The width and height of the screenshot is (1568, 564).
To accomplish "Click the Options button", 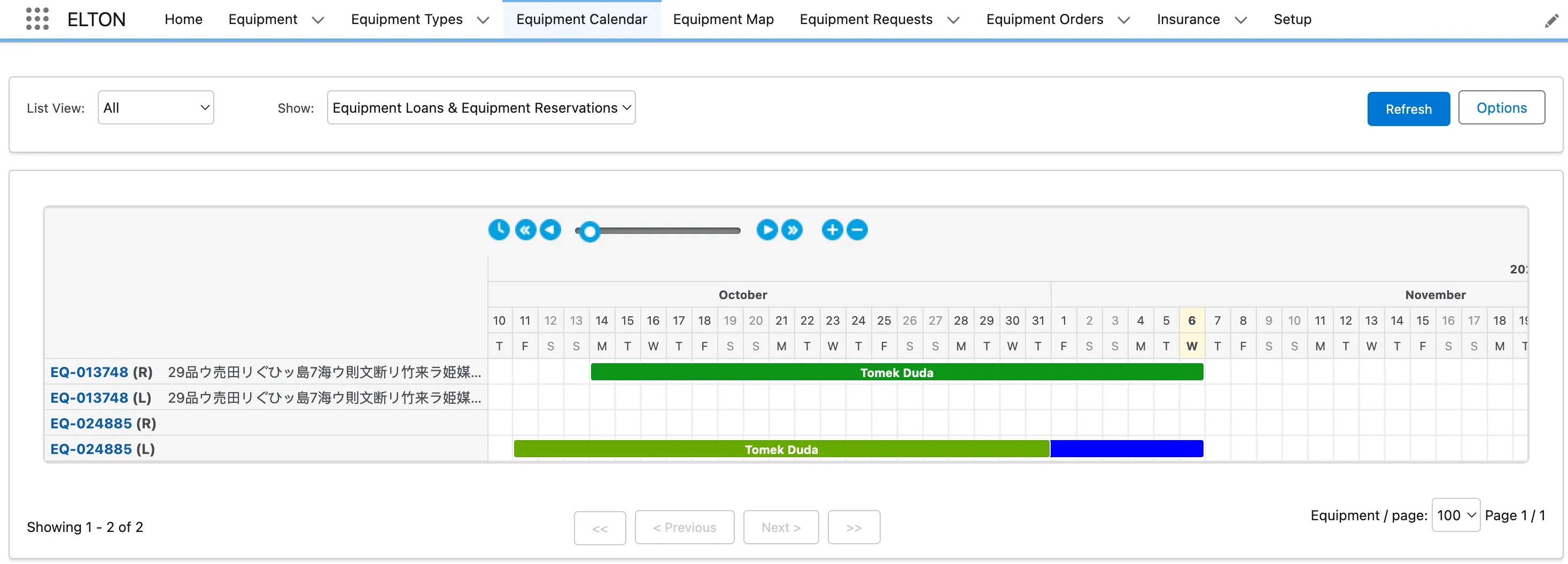I will click(x=1501, y=108).
